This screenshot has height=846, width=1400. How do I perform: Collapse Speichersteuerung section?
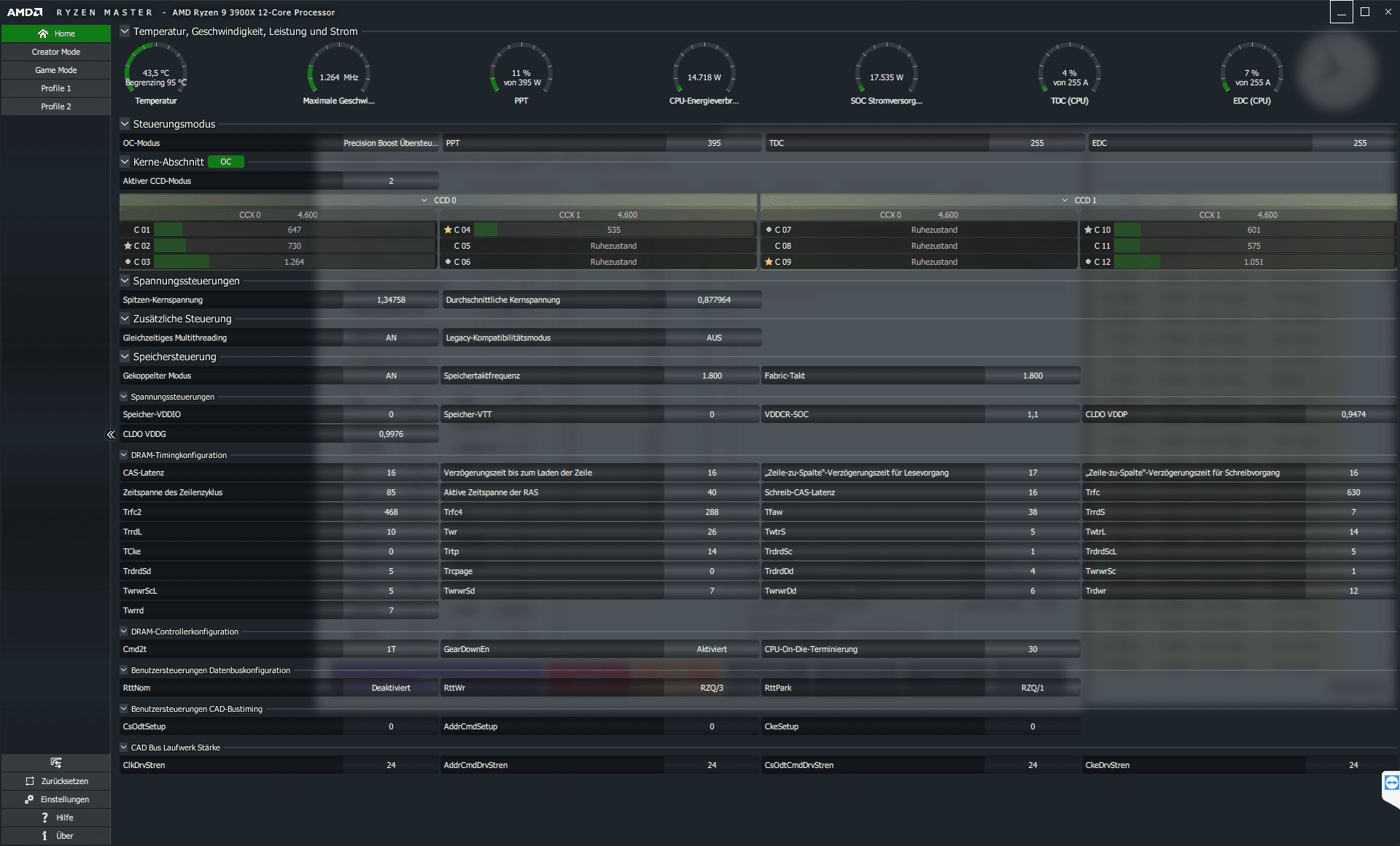coord(125,357)
